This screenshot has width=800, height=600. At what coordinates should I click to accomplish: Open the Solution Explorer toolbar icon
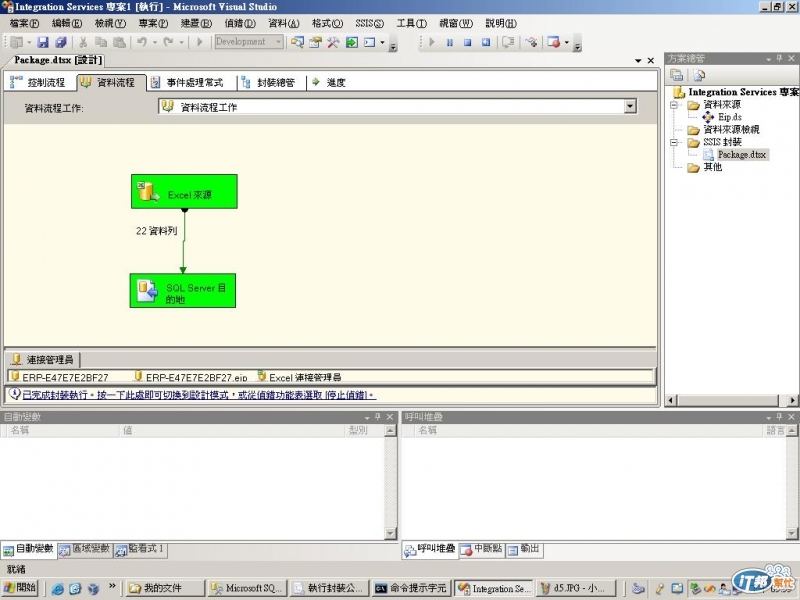click(297, 42)
